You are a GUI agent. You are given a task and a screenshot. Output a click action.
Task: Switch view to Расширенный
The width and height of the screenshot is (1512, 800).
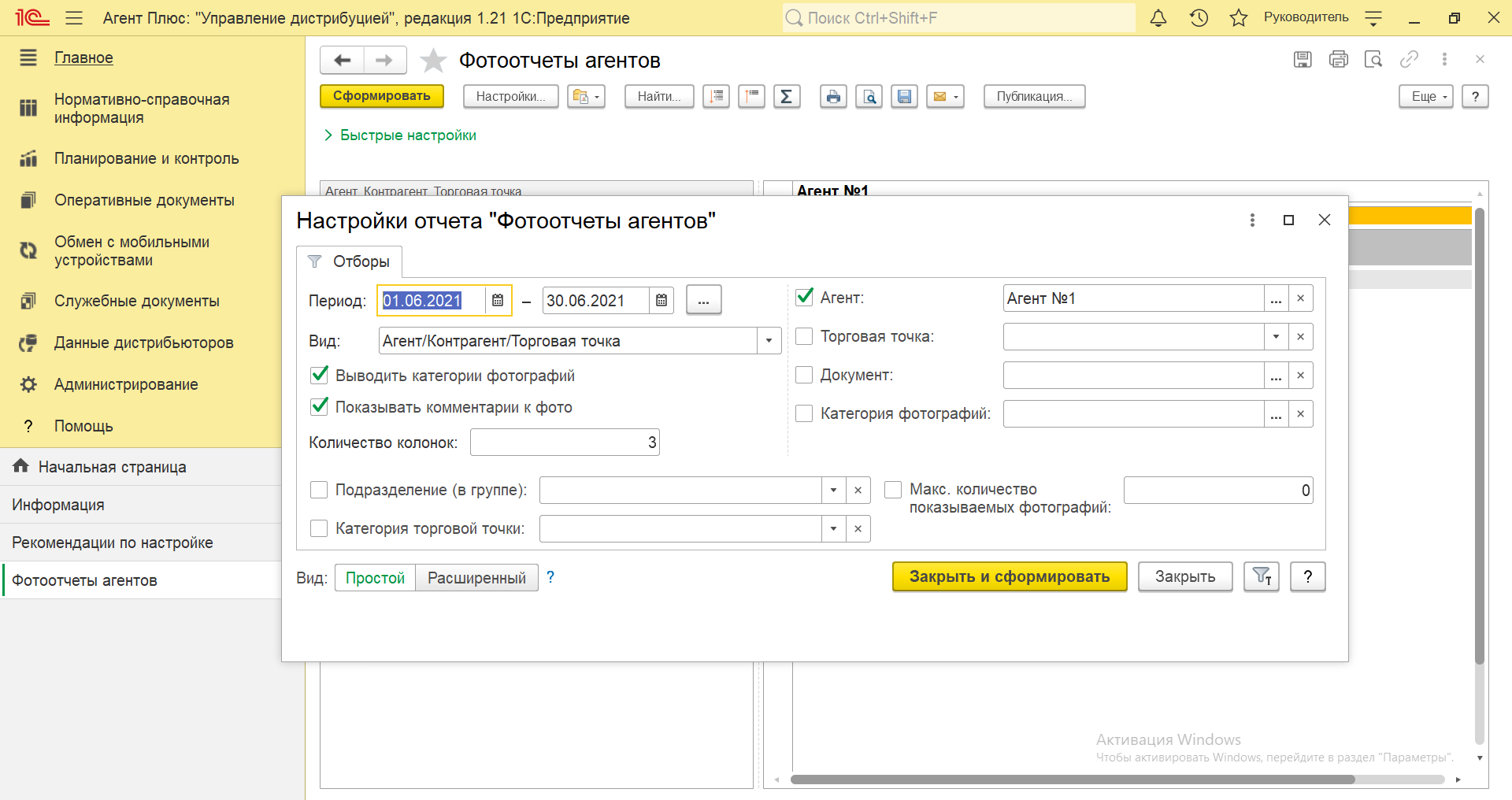click(476, 578)
